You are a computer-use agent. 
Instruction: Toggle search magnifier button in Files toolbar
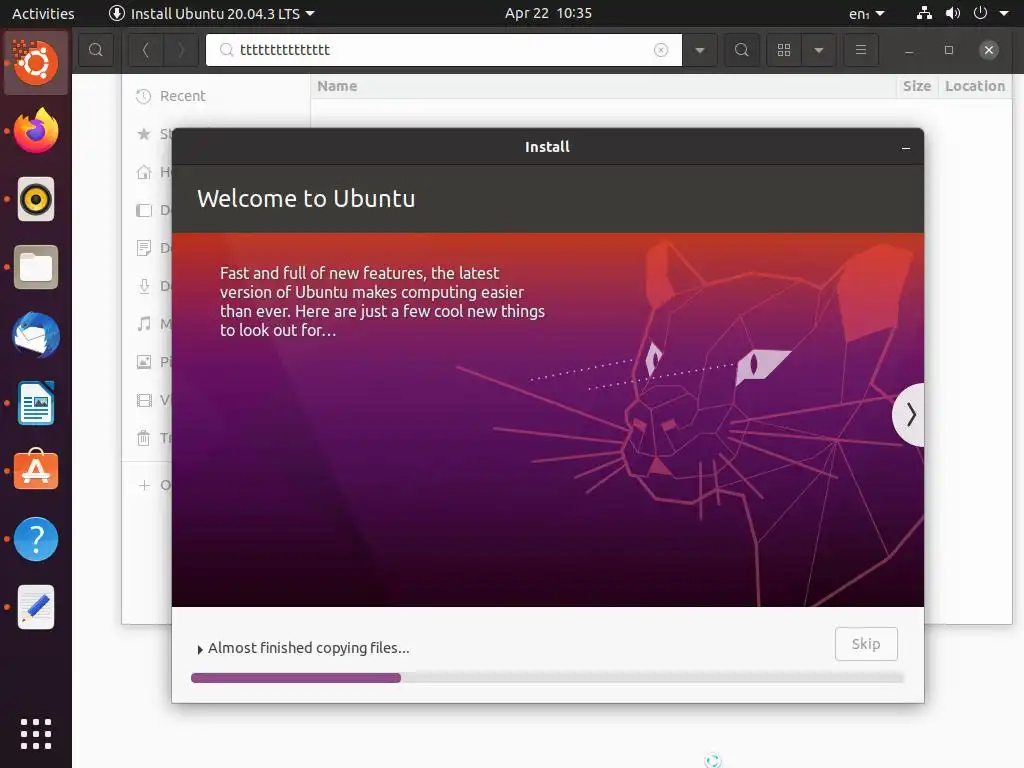pos(741,50)
